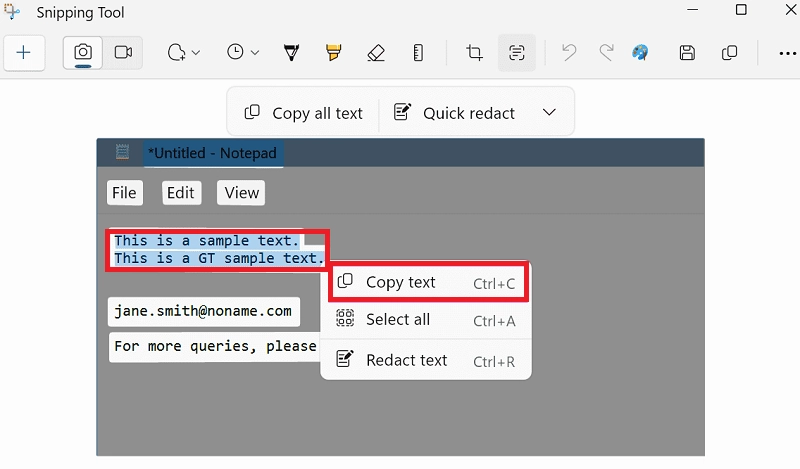
Task: Select the yellow Highlighter tool
Action: coord(333,53)
